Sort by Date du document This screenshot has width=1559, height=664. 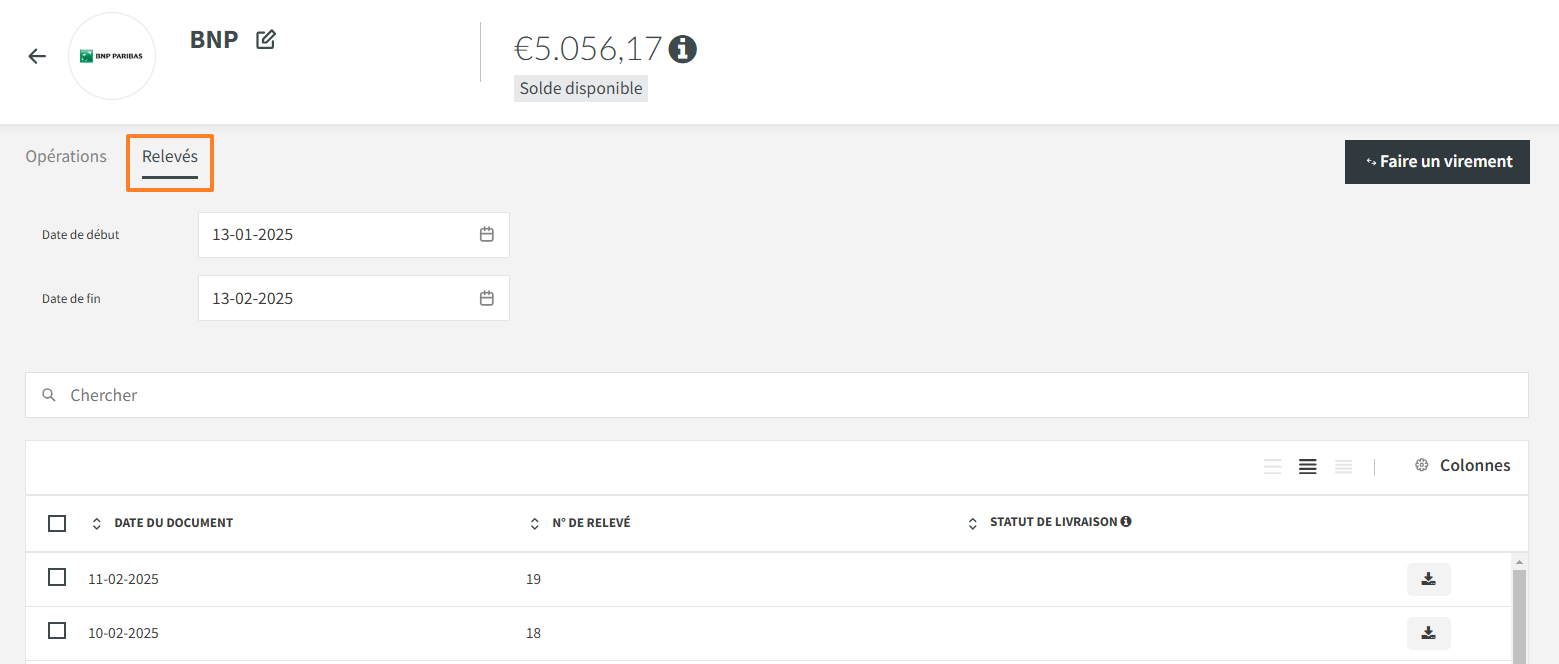point(97,523)
